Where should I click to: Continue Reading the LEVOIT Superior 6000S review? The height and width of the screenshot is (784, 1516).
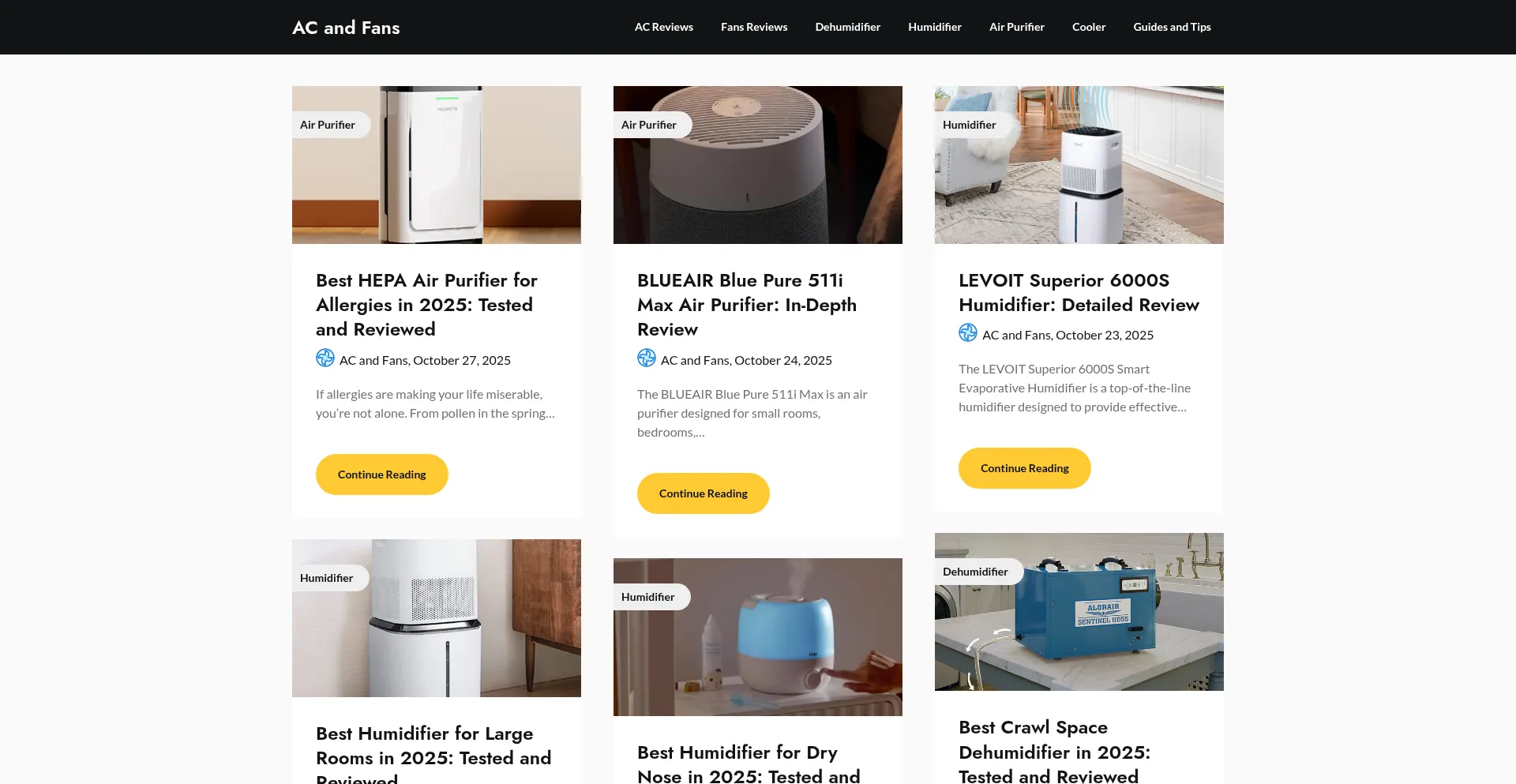pyautogui.click(x=1025, y=468)
